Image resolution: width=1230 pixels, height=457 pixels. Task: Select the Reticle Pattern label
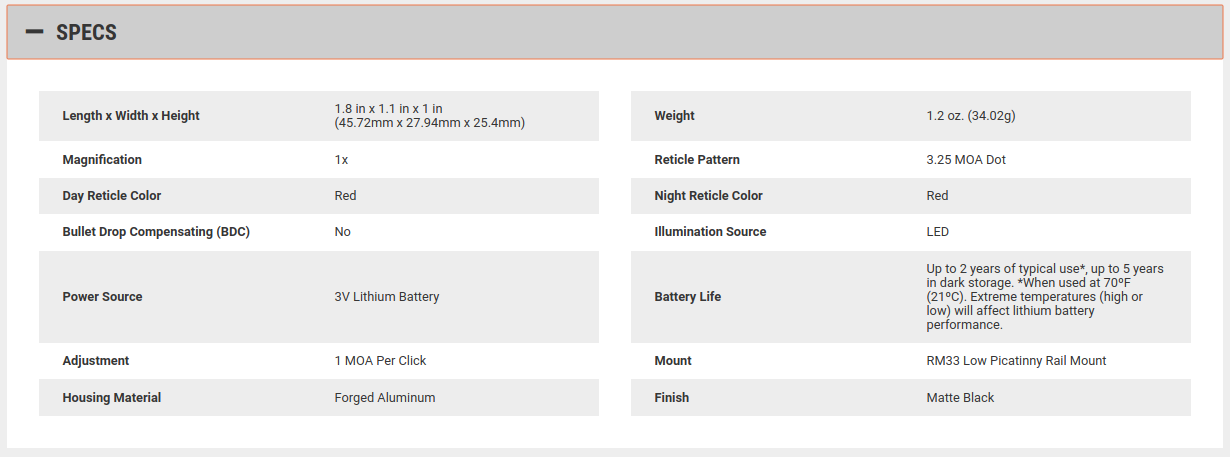coord(697,160)
